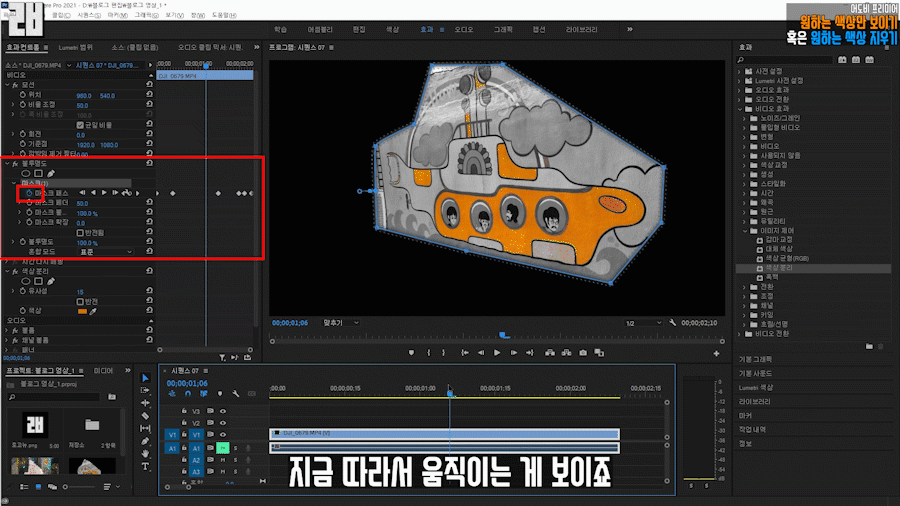Open the 도움말 menu

[x=224, y=15]
